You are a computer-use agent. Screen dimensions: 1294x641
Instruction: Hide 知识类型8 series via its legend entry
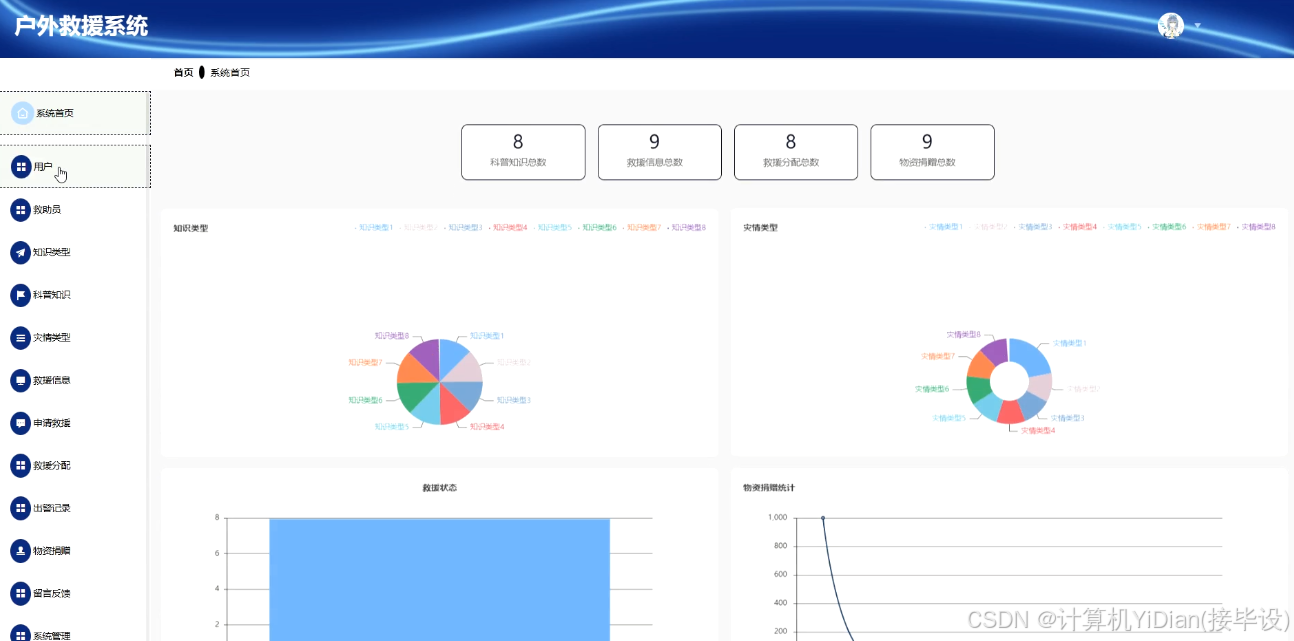689,227
